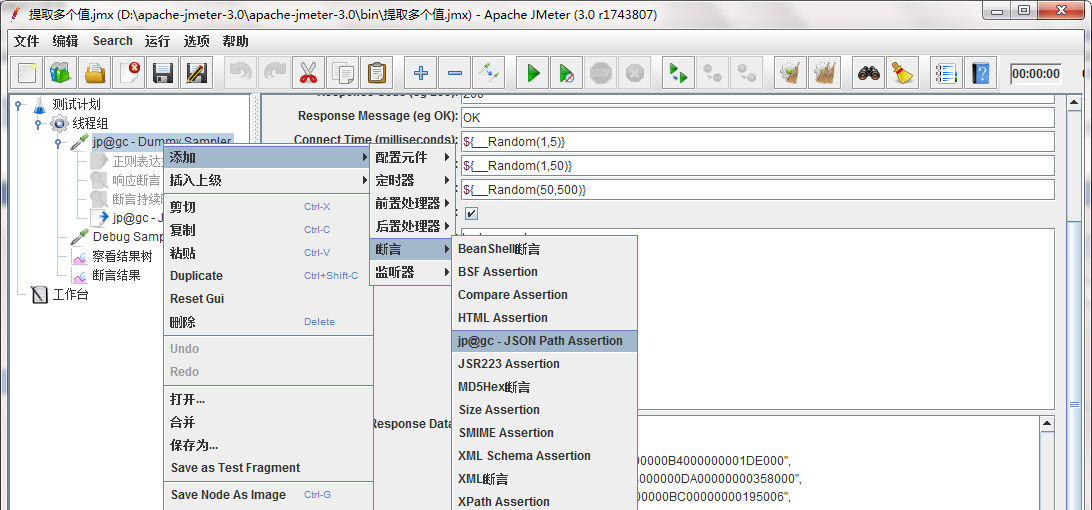
Task: Click the Paste clipboard icon
Action: pos(377,72)
